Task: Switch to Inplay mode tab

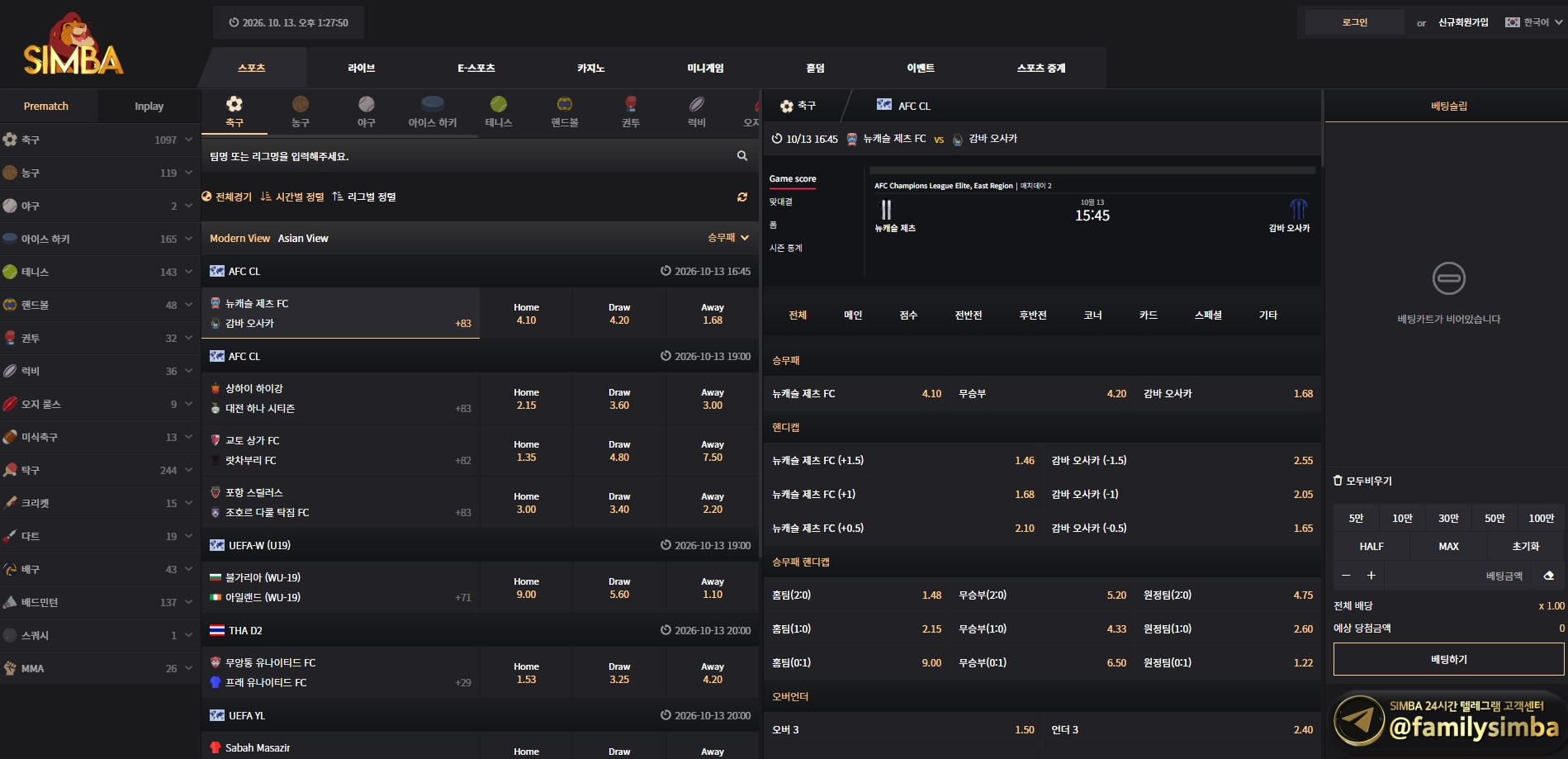Action: 149,106
